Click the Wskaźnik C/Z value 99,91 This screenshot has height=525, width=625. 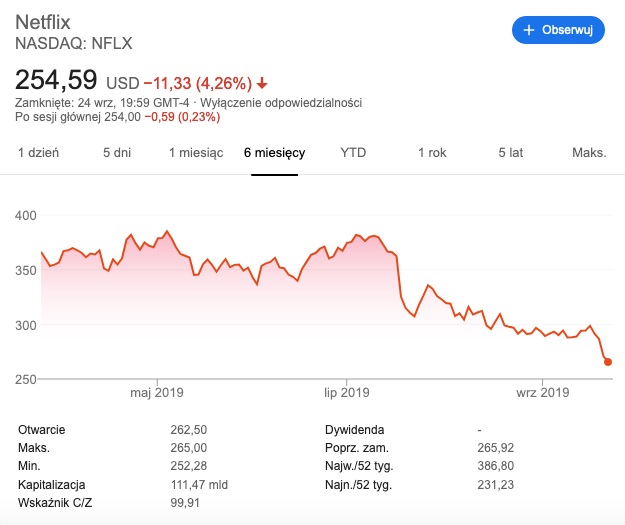click(187, 502)
